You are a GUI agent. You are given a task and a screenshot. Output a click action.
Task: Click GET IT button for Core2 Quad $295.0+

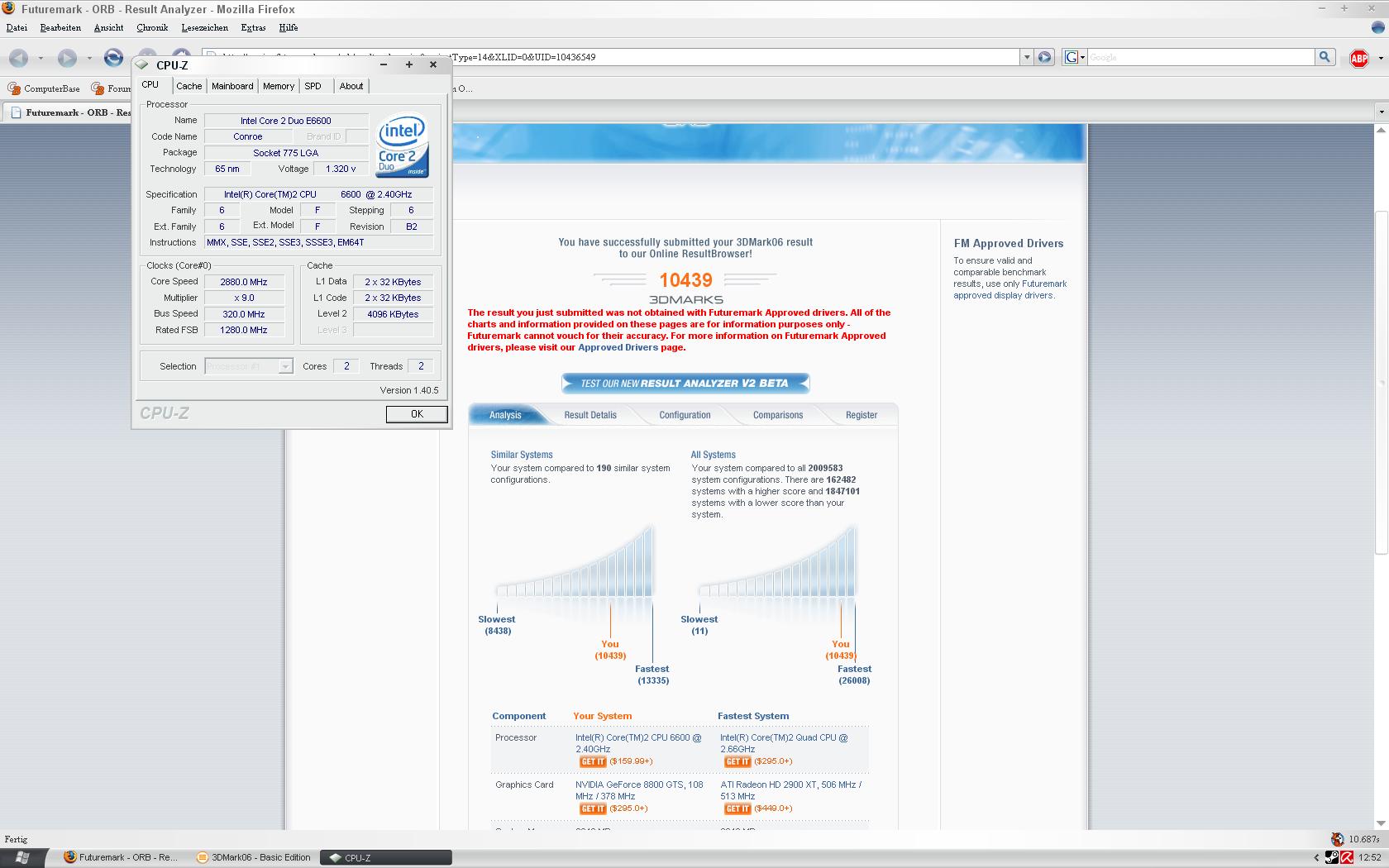737,761
